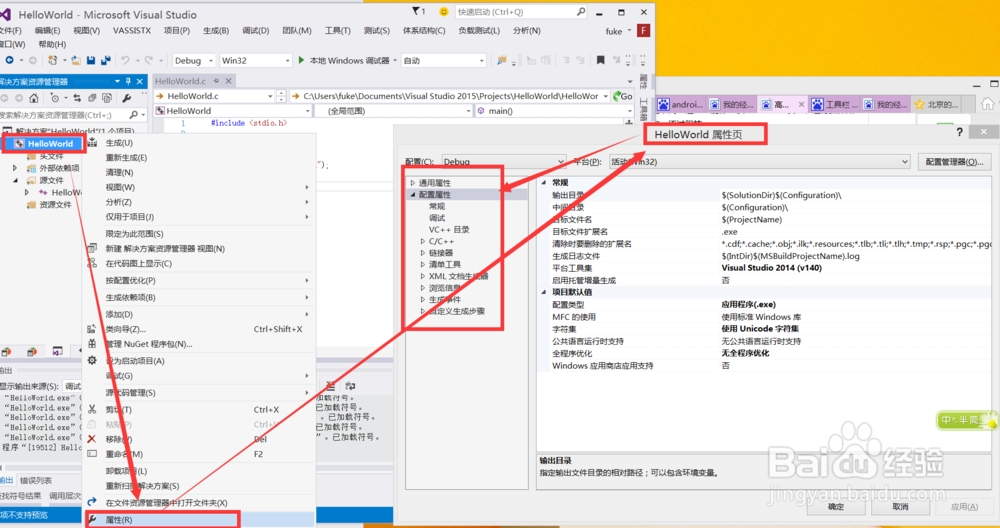The height and width of the screenshot is (528, 1000).
Task: Choose 在文件资源管理器中打开文件夹(X) context entry
Action: coord(200,503)
